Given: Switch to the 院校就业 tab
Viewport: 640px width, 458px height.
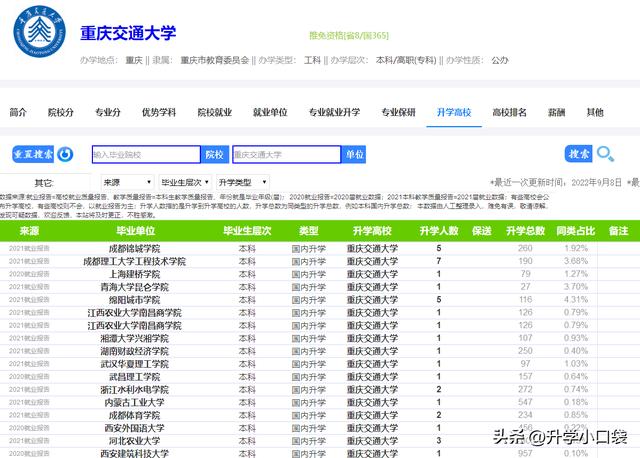Looking at the screenshot, I should (215, 112).
